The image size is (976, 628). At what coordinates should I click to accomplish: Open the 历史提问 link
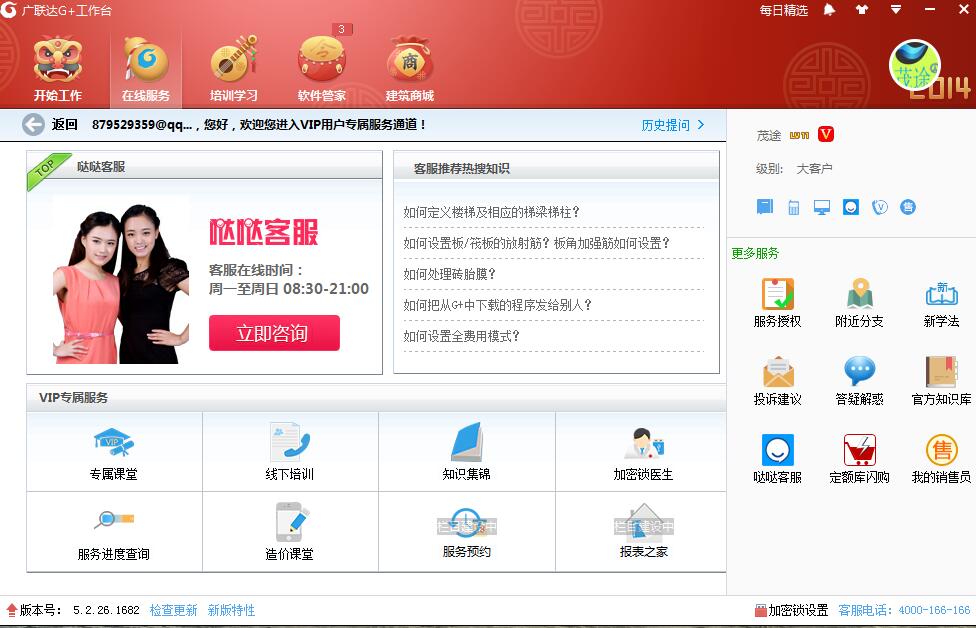(673, 125)
